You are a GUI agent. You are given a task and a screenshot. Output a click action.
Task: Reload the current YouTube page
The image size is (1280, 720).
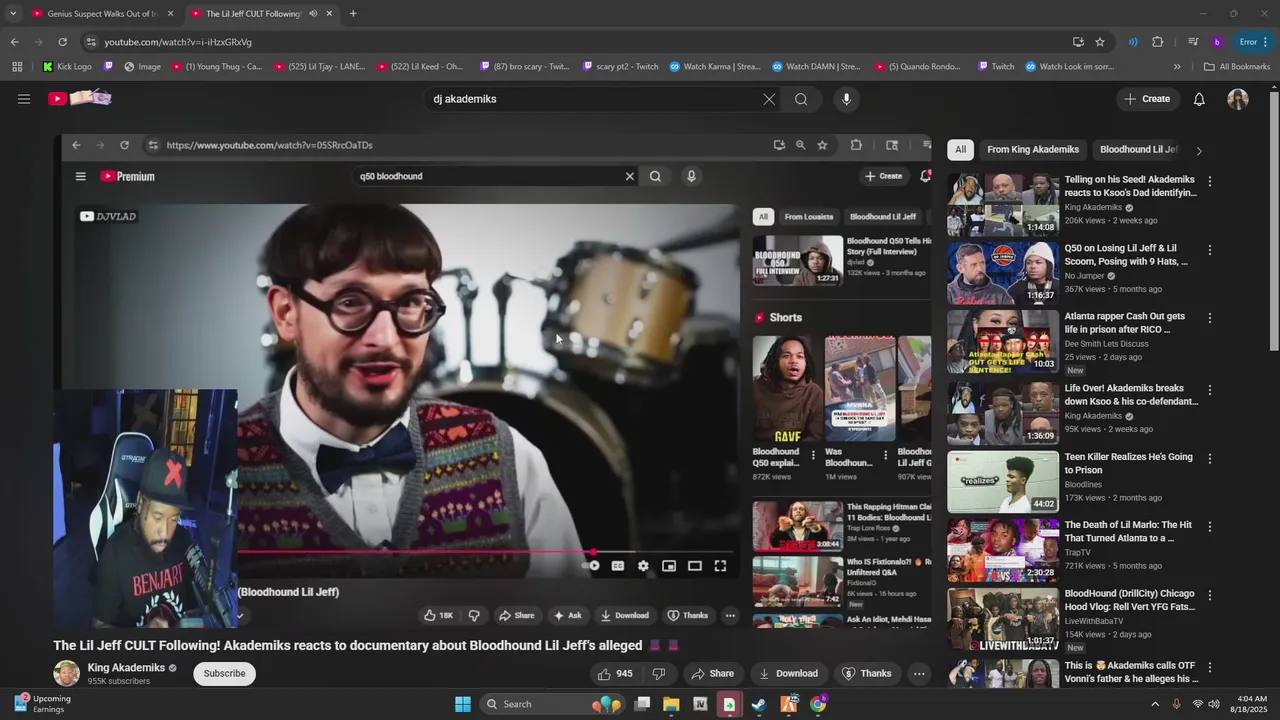[62, 42]
